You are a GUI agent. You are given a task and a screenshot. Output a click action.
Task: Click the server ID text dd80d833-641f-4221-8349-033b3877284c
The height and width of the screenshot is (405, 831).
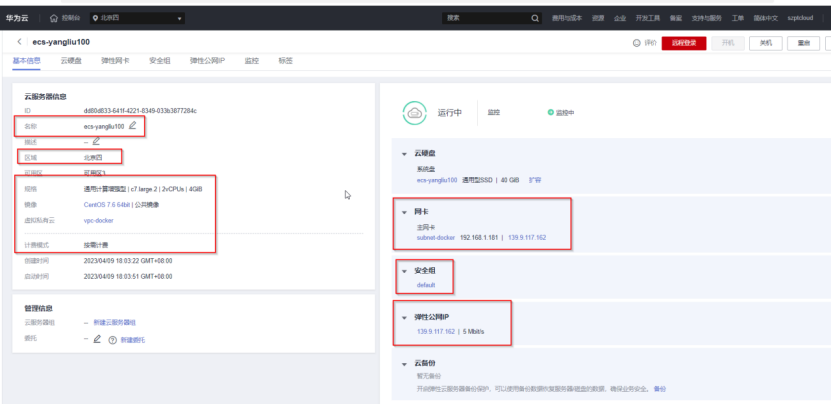click(x=140, y=111)
